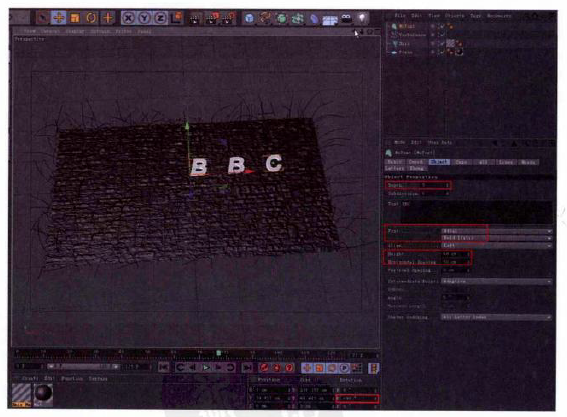Viewport: 567px width, 417px height.
Task: Go to end of animation button
Action: pyautogui.click(x=247, y=367)
